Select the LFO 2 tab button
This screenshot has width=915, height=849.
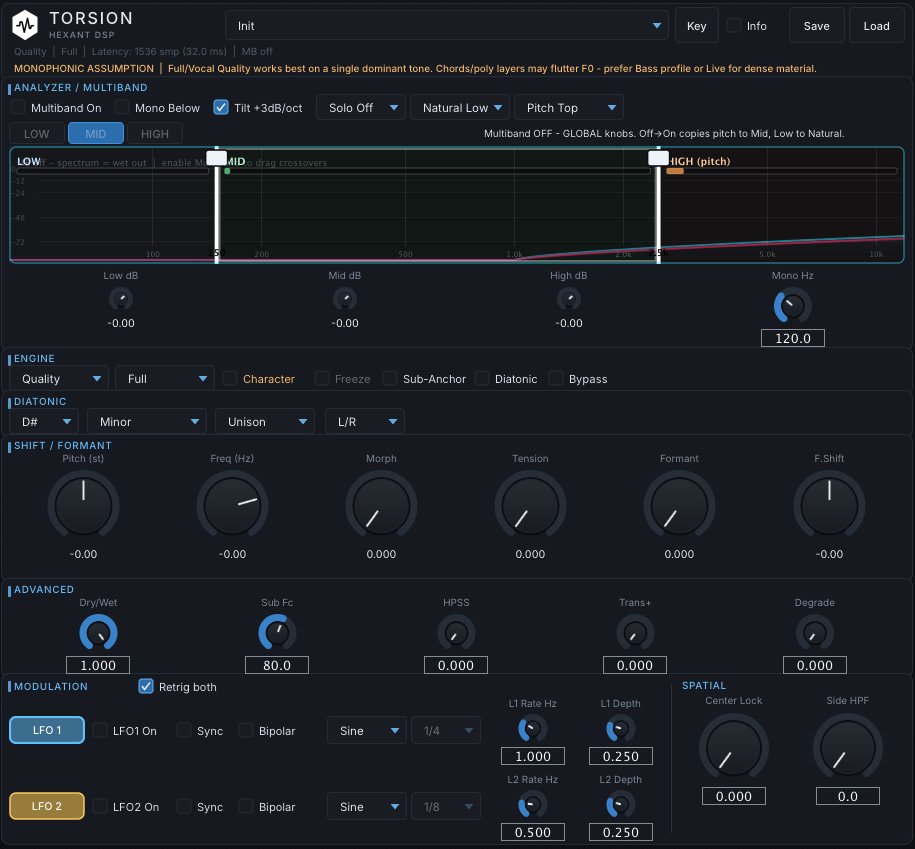tap(47, 806)
